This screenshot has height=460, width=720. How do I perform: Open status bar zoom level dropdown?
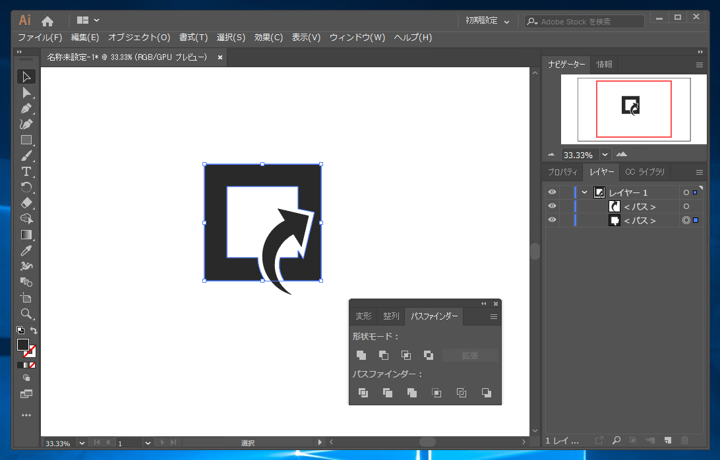82,443
